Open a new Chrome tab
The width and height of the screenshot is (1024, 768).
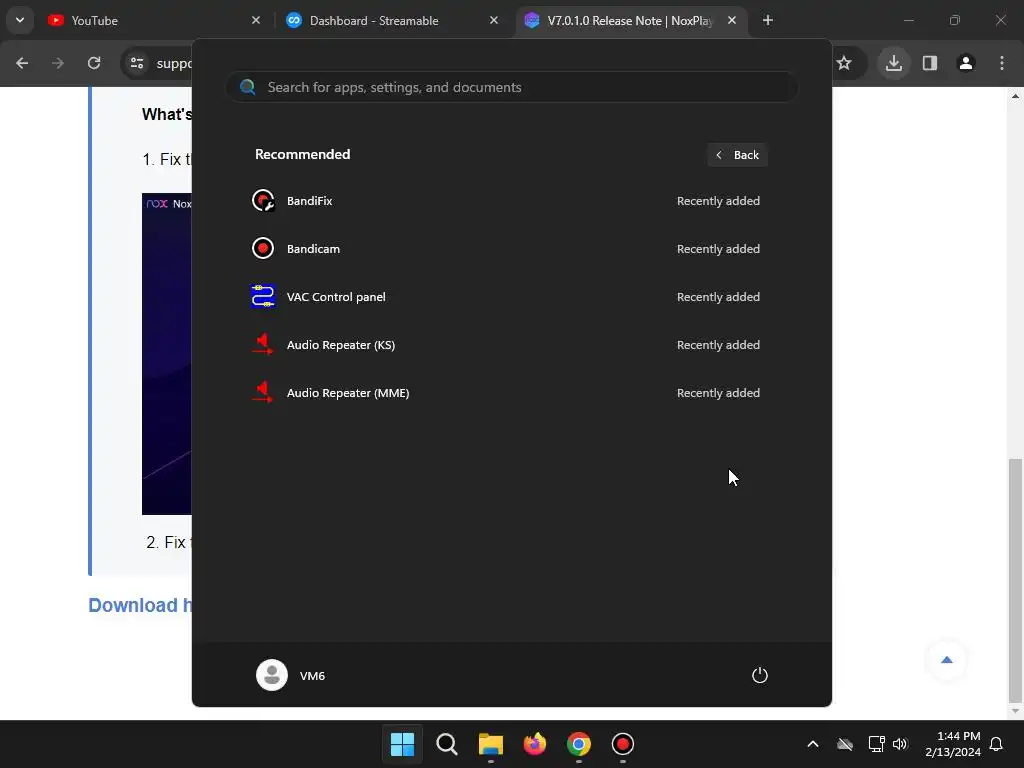768,20
